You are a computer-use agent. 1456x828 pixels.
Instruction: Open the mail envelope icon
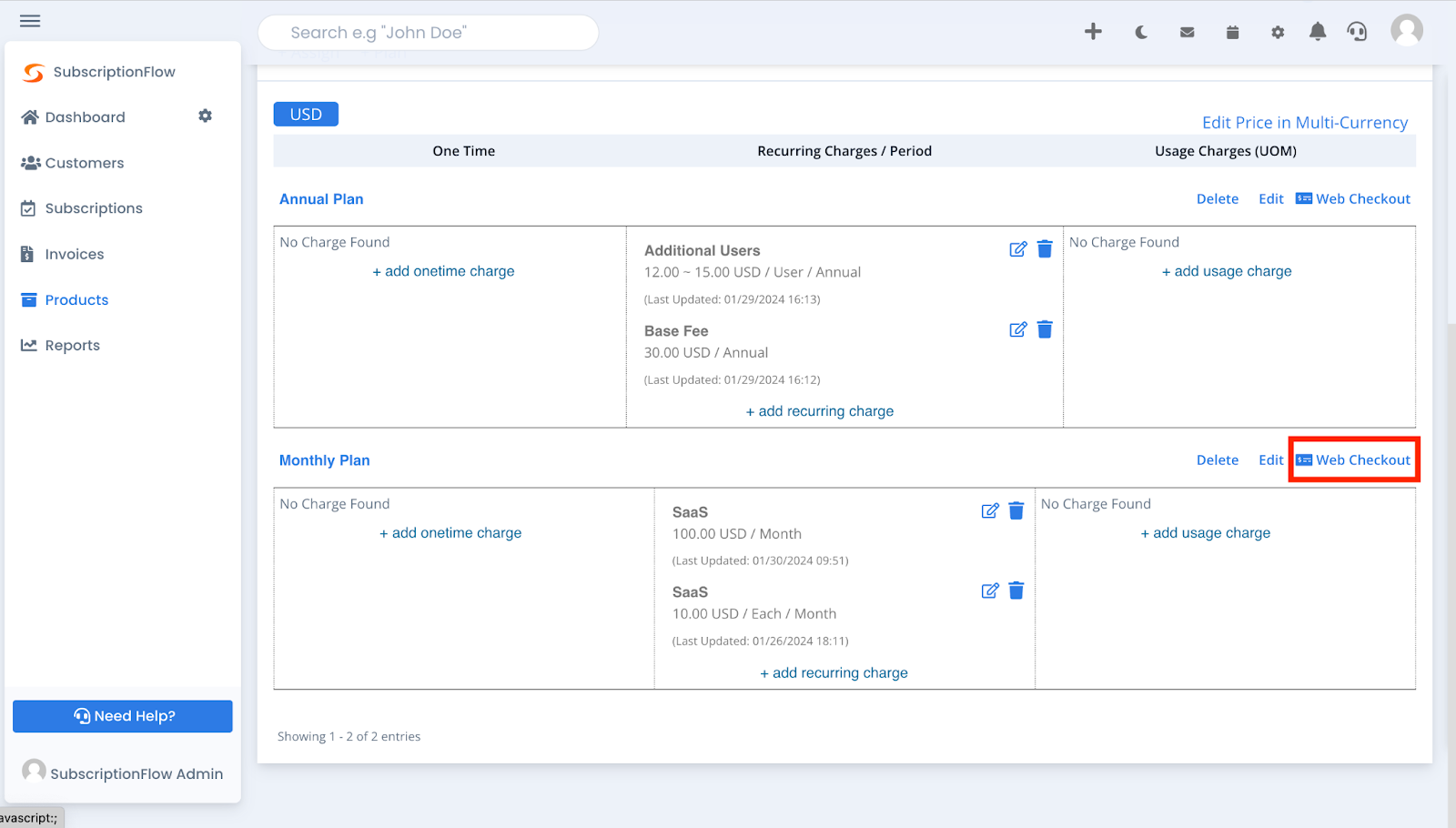coord(1187,33)
